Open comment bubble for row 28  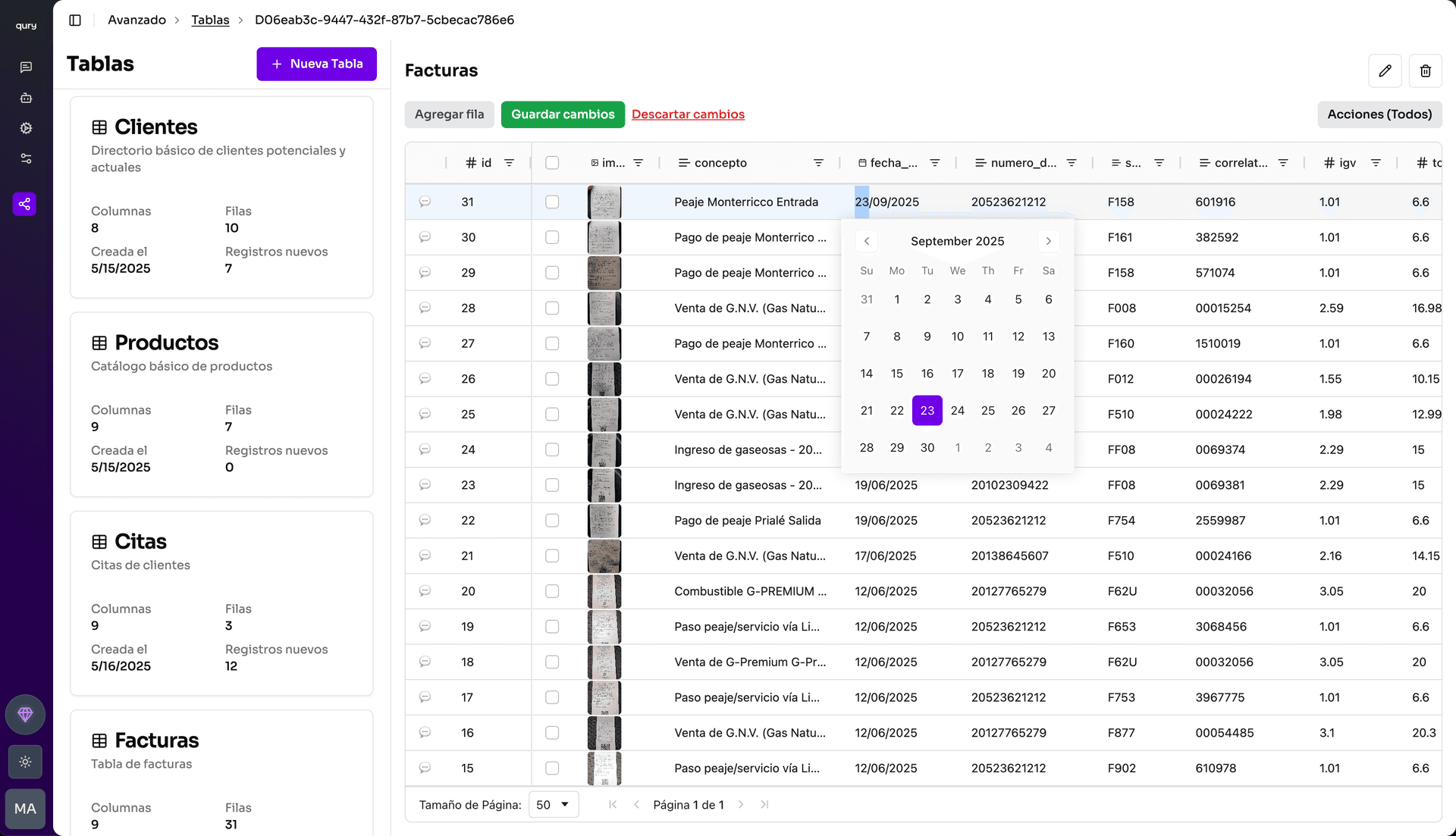425,308
